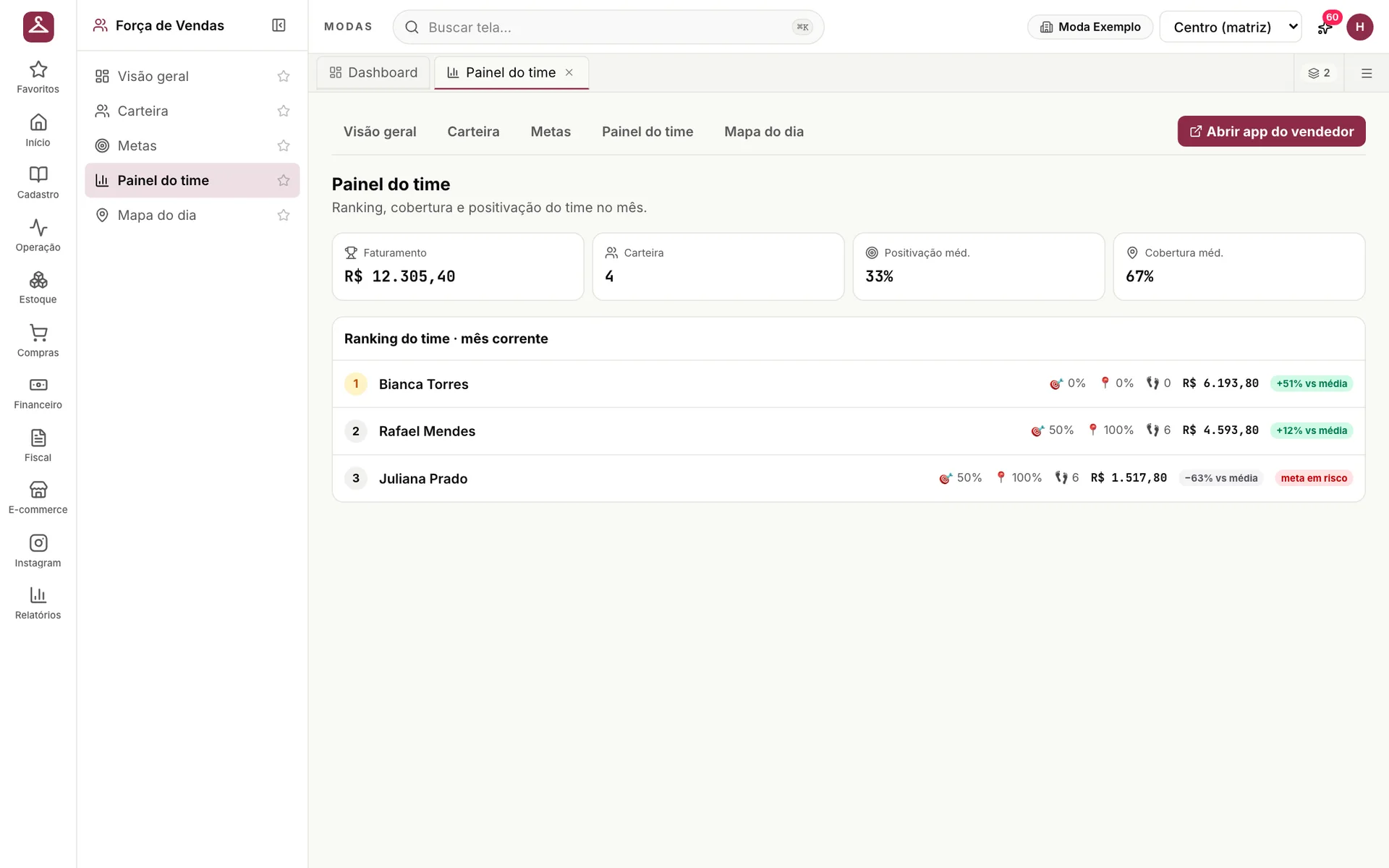Select the Metas sub-tab
This screenshot has width=1389, height=868.
[551, 132]
